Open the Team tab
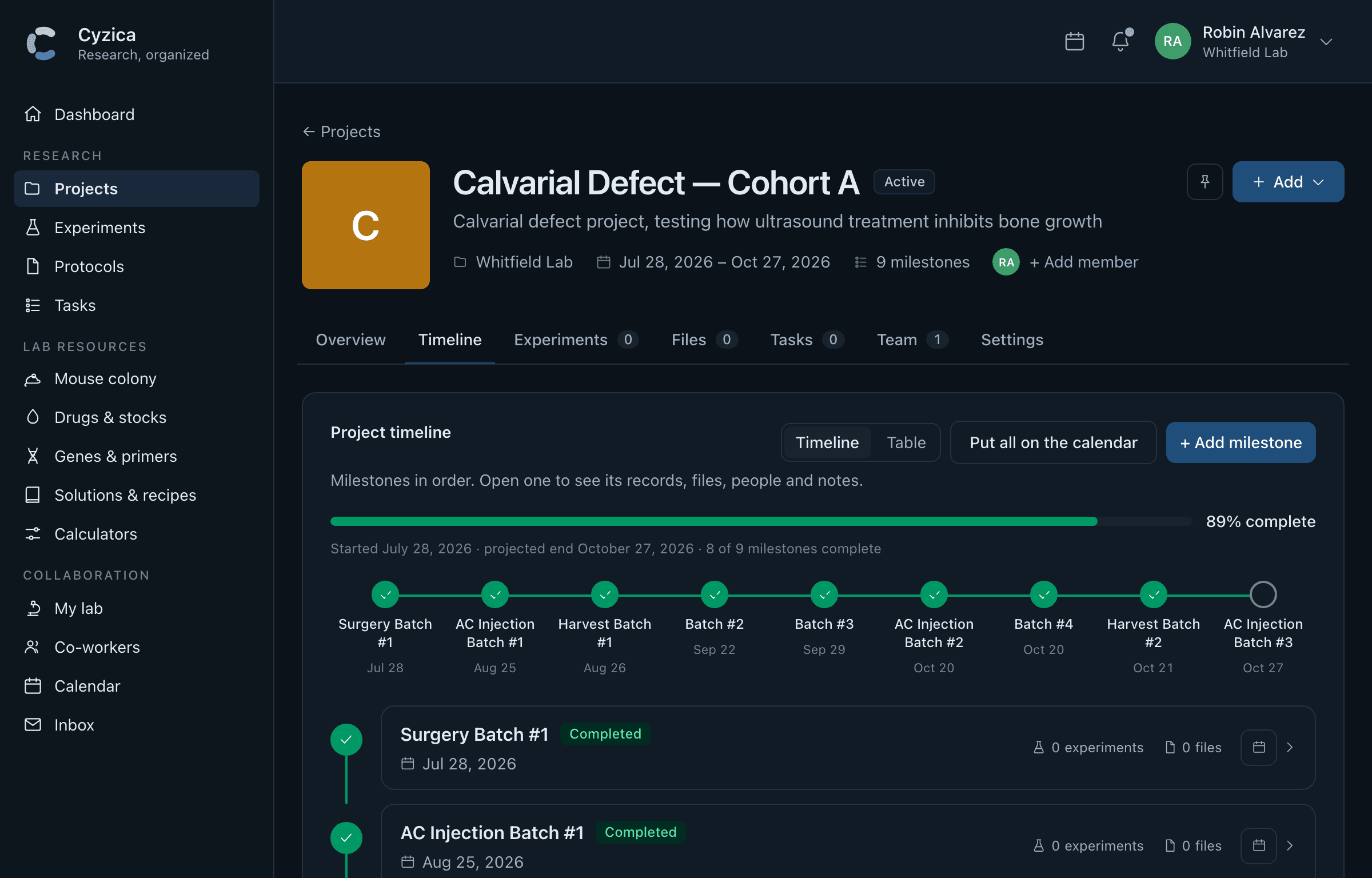 pyautogui.click(x=912, y=340)
